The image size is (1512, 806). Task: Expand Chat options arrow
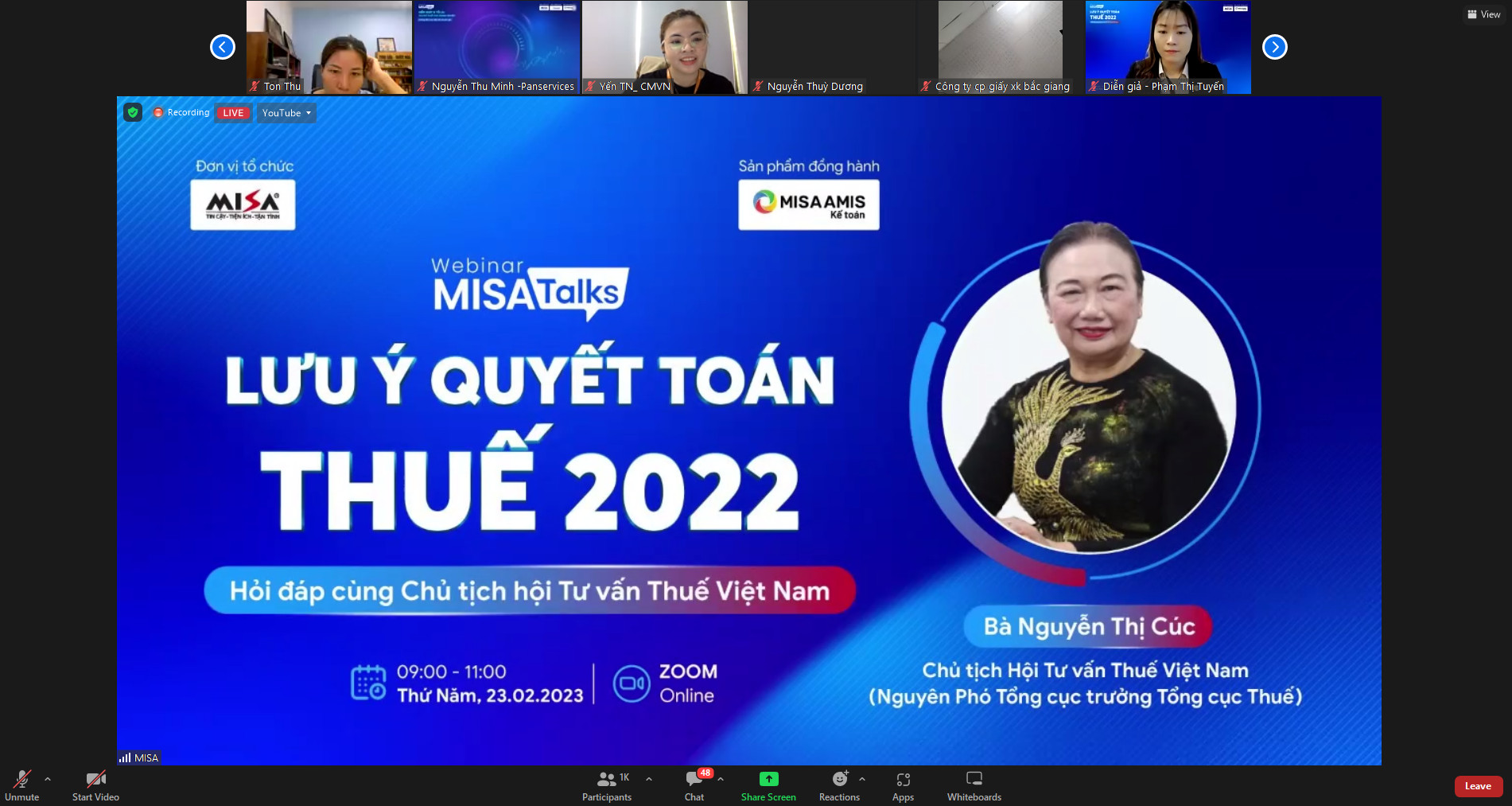click(721, 780)
